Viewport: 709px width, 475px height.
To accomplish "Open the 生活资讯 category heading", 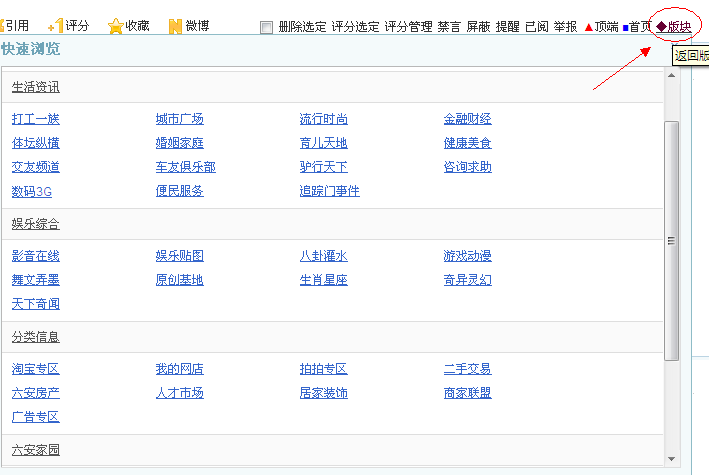I will 36,87.
